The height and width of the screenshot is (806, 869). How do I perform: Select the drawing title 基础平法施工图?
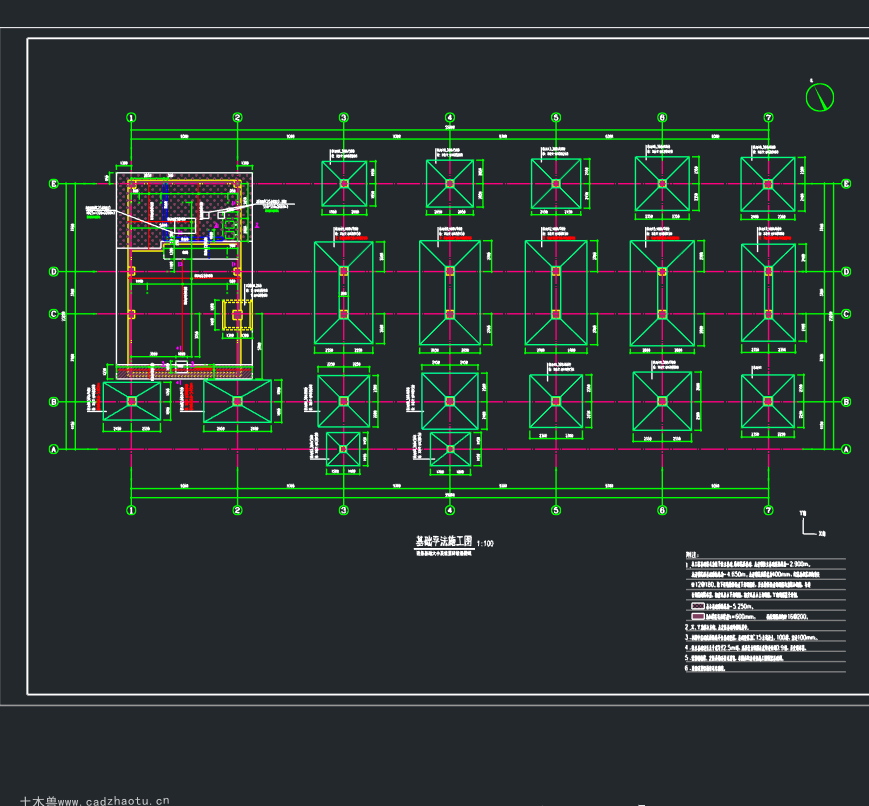444,541
